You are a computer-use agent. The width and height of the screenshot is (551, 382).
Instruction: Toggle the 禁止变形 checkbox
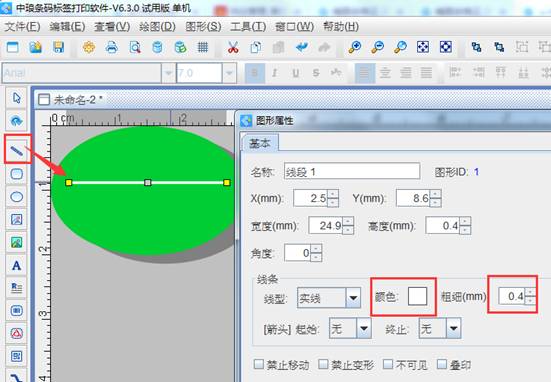pyautogui.click(x=323, y=364)
